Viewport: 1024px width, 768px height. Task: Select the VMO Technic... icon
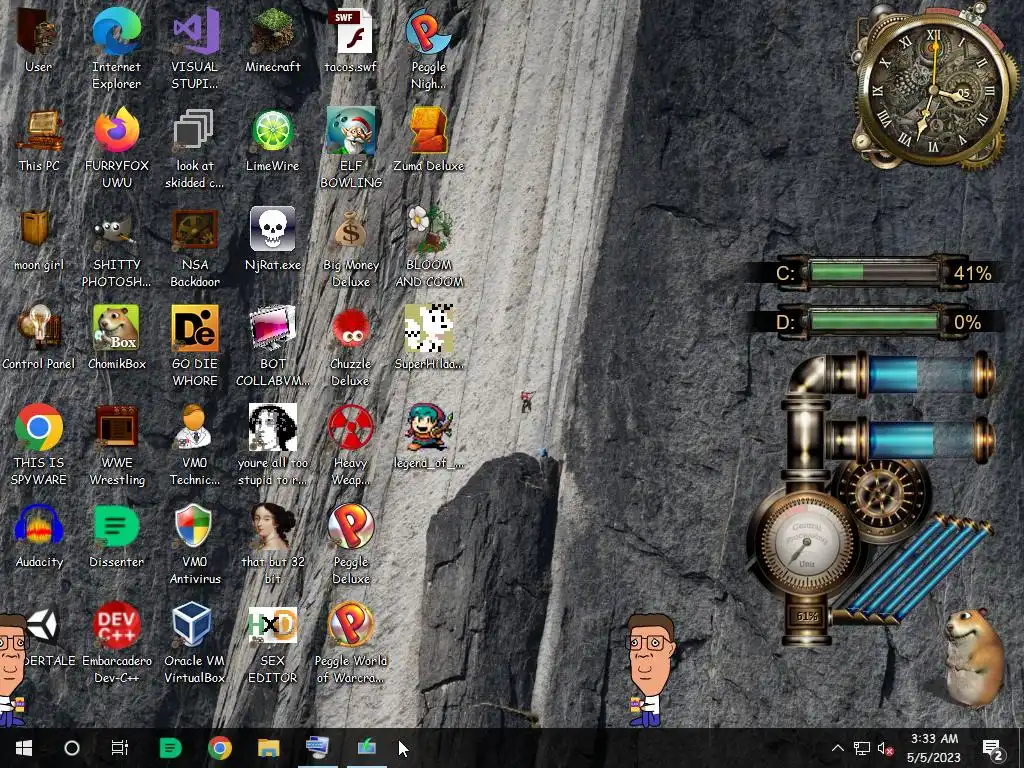195,445
